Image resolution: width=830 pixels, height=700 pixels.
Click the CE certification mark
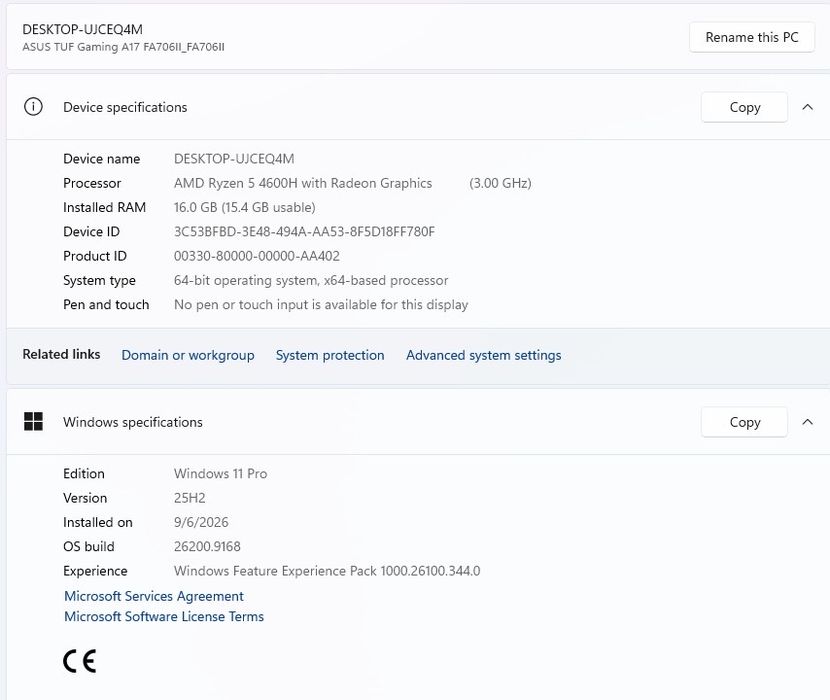click(80, 661)
